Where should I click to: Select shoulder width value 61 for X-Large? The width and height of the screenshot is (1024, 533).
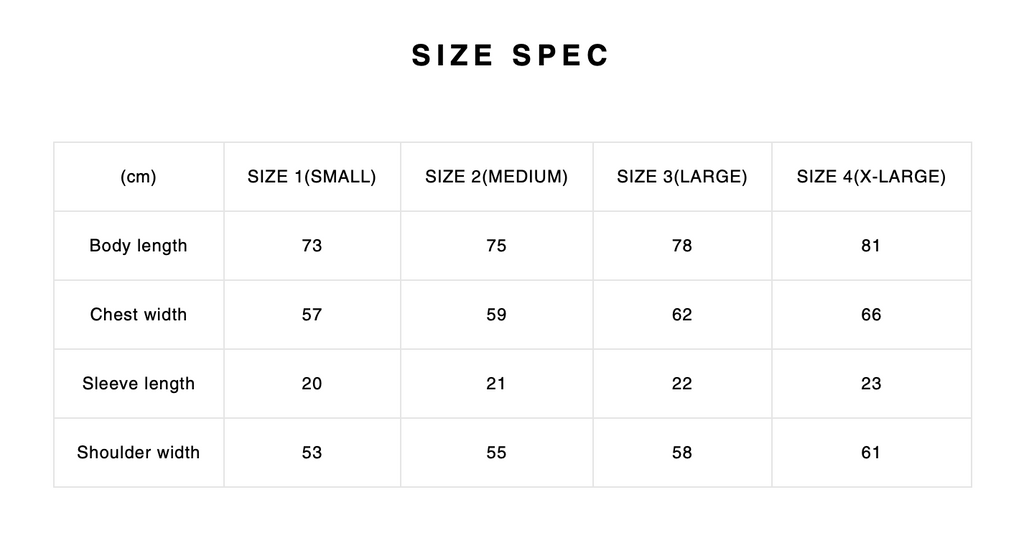(x=871, y=453)
